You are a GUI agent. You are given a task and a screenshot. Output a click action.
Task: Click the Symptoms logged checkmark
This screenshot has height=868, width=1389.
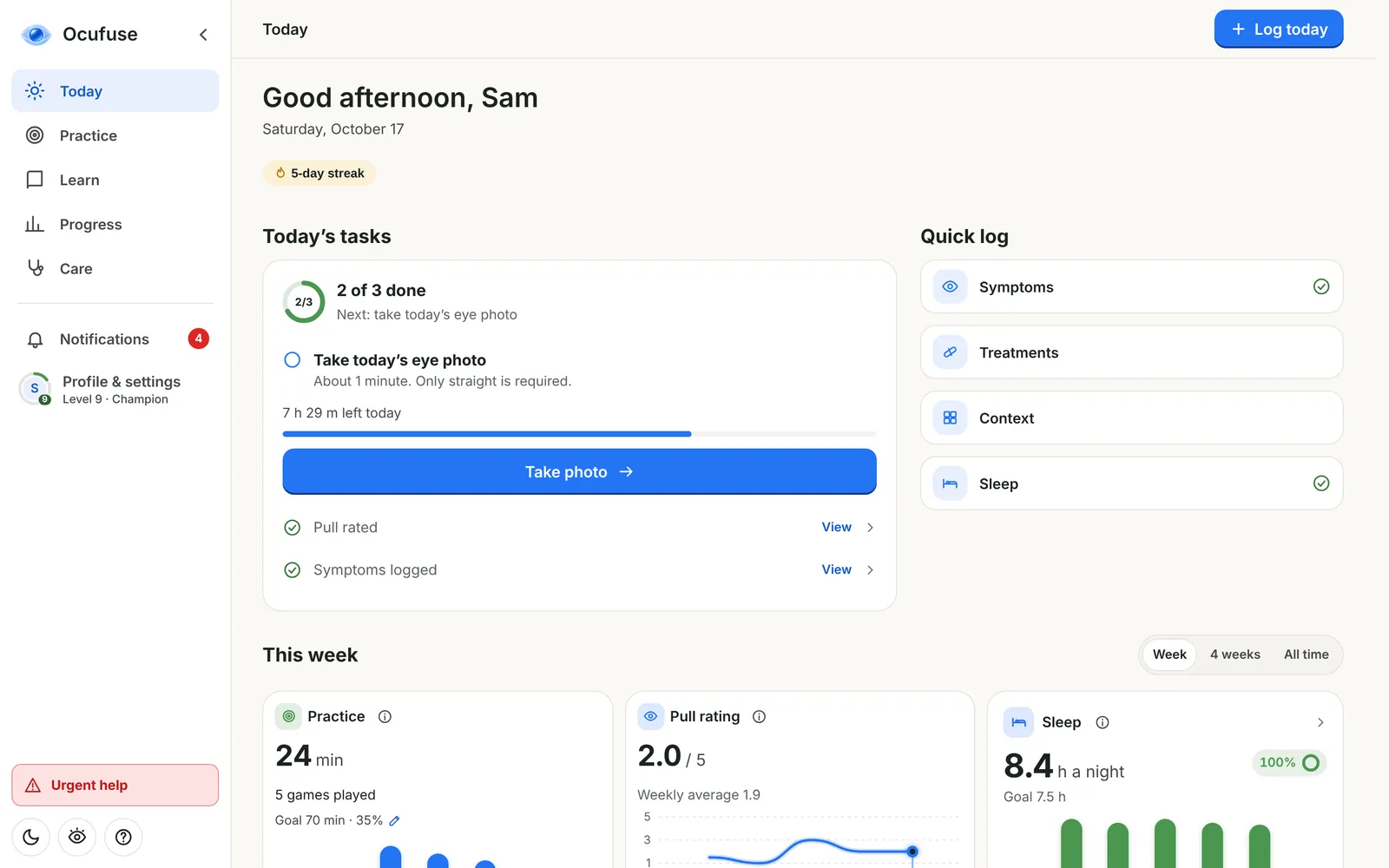click(293, 570)
